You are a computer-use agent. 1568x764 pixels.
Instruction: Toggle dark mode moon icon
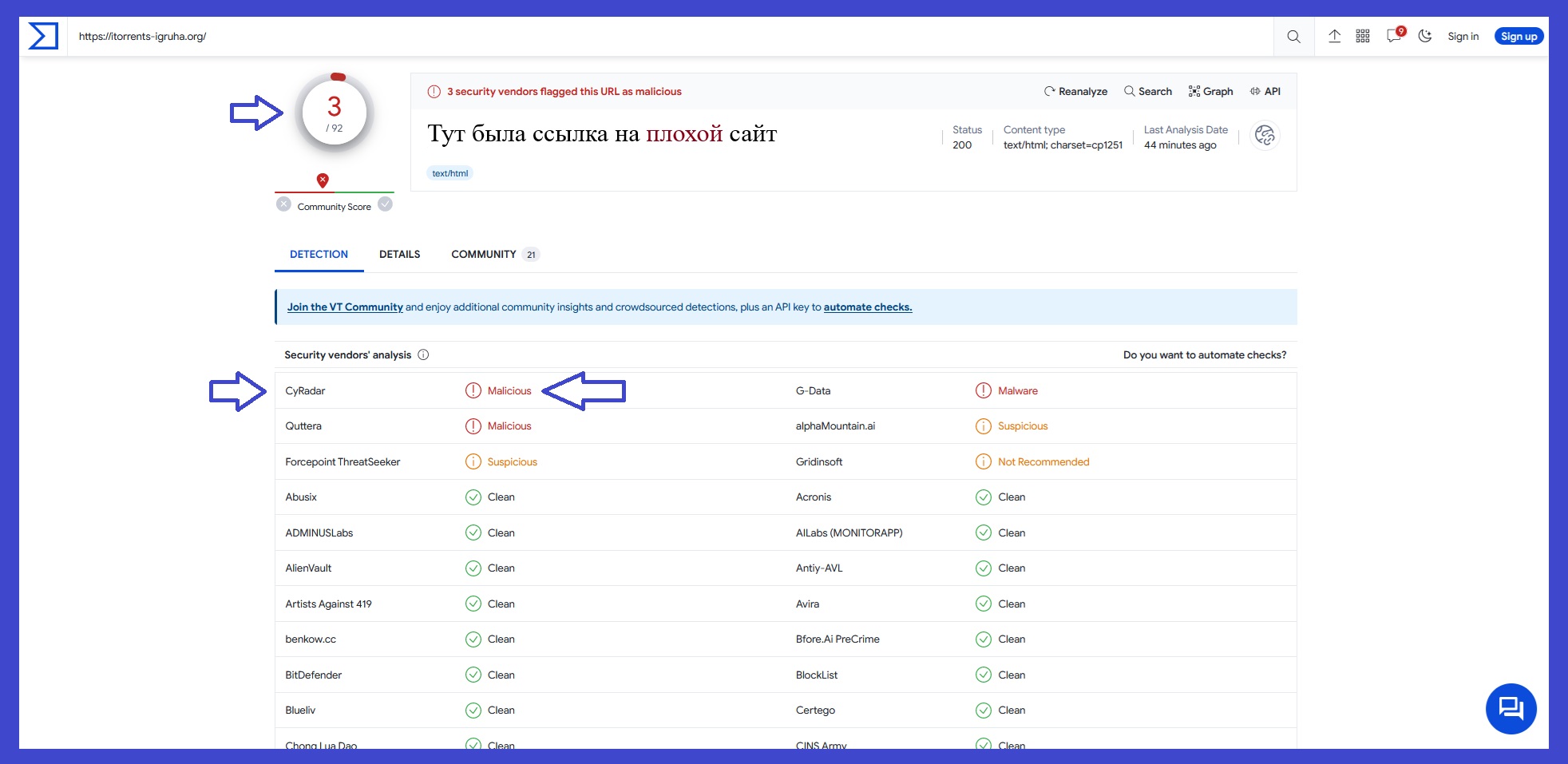tap(1425, 36)
